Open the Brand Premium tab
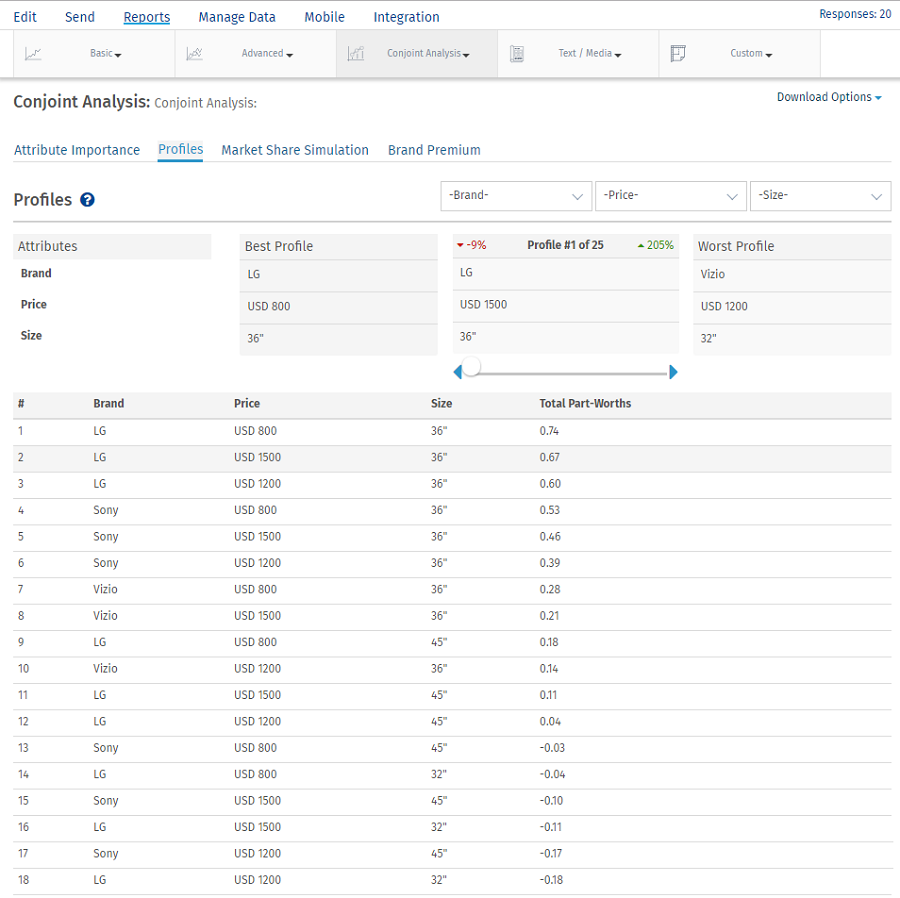This screenshot has height=898, width=900. (x=434, y=150)
